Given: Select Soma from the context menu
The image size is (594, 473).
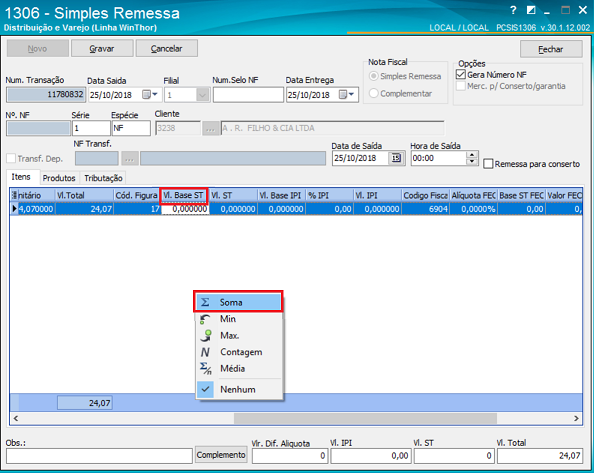Looking at the screenshot, I should coord(238,302).
